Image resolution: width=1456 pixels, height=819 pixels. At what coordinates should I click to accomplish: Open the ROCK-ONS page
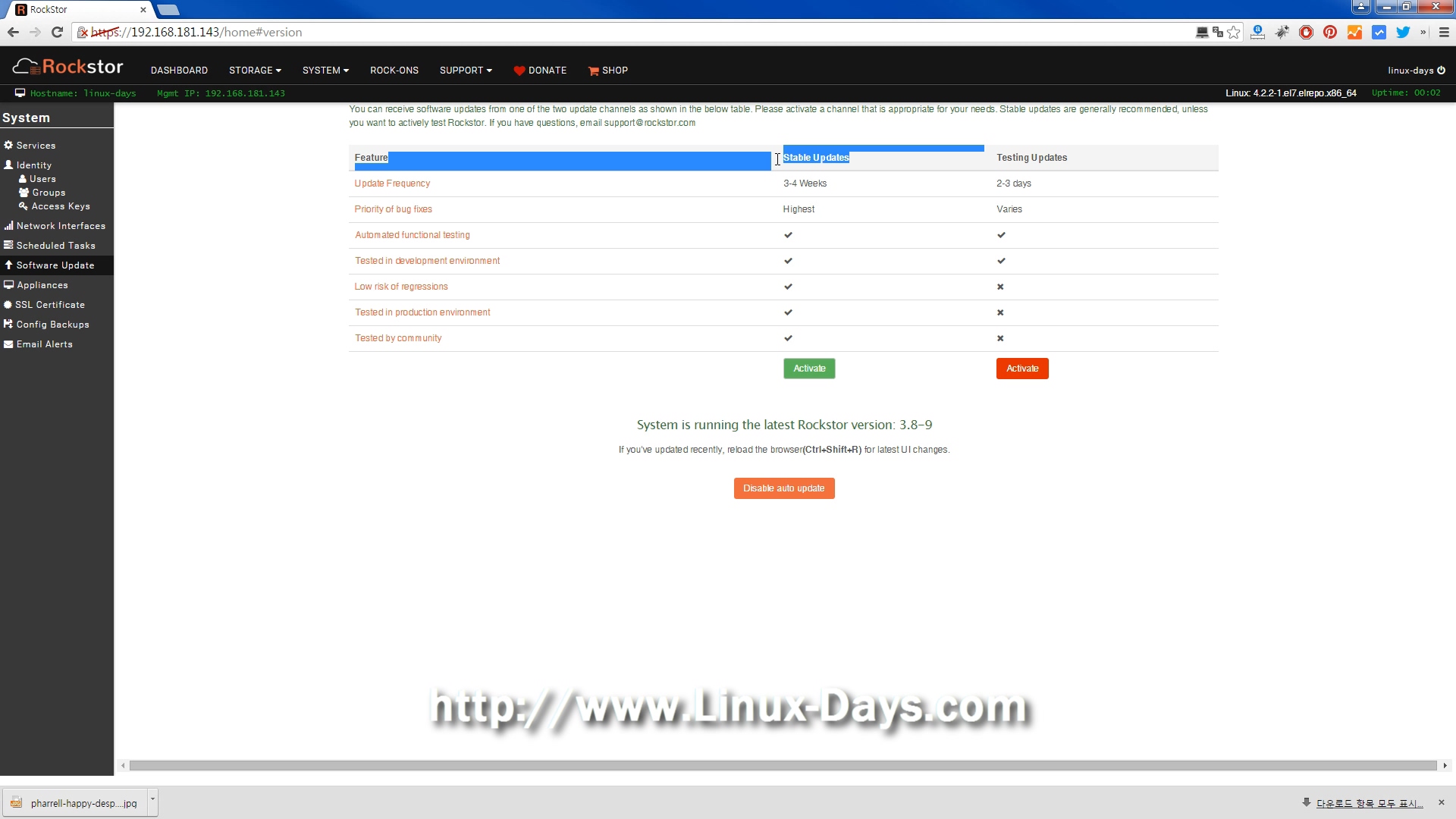[x=394, y=71]
